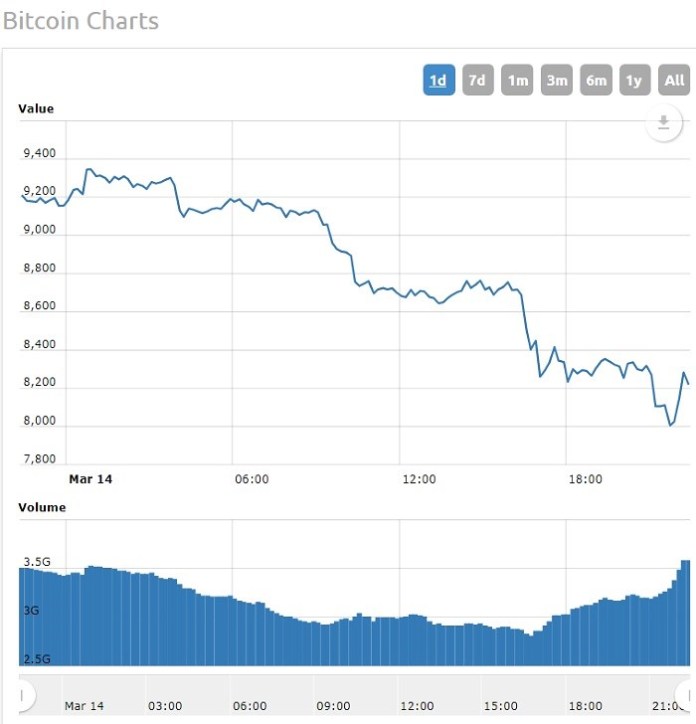Click the 18:00 label under price chart

[585, 479]
